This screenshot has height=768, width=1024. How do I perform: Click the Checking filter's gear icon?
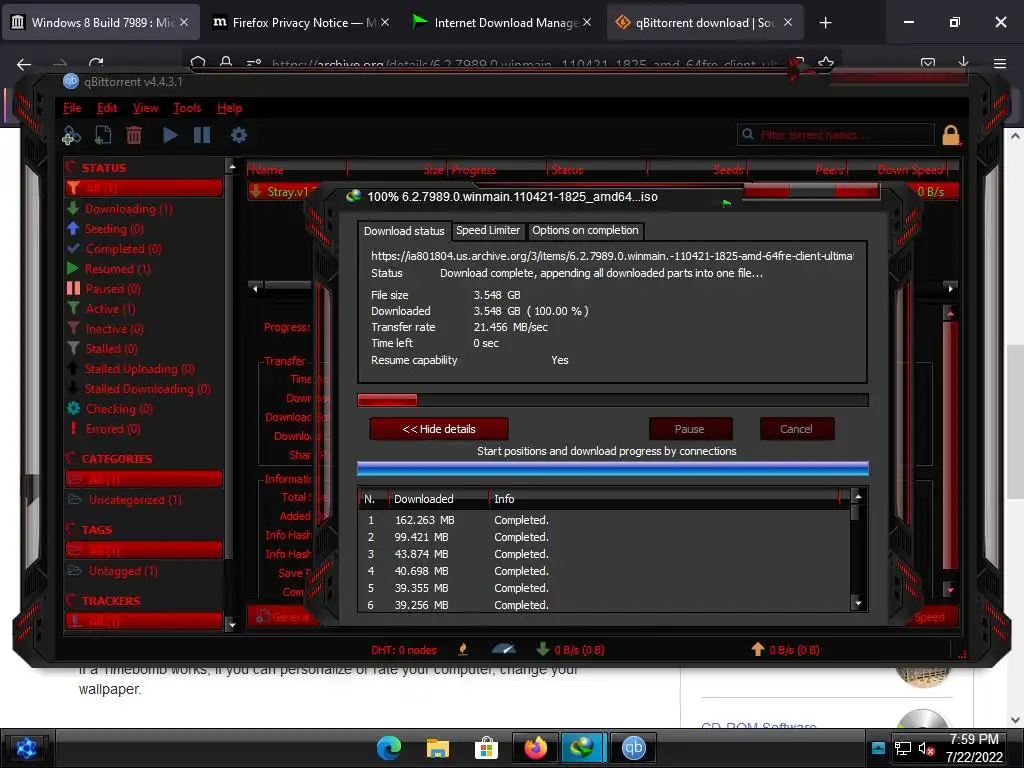(x=73, y=409)
